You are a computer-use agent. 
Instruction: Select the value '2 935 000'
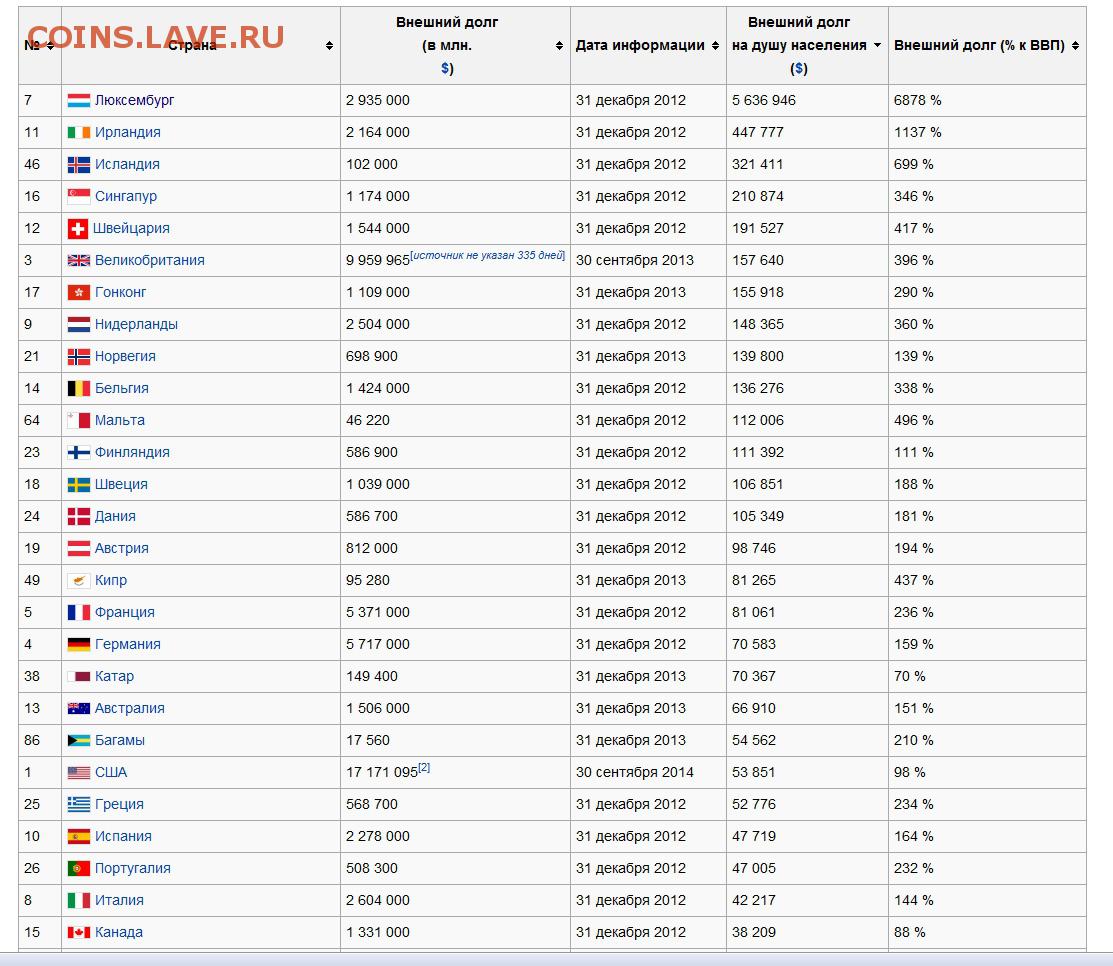click(378, 100)
